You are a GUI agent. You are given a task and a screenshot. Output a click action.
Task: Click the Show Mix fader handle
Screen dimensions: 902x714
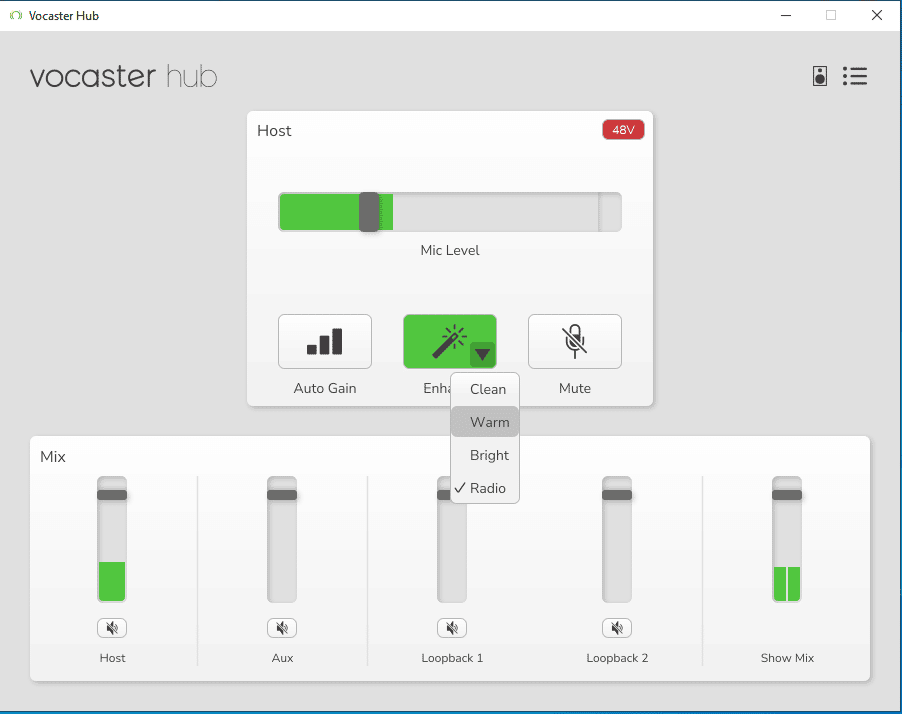point(787,495)
